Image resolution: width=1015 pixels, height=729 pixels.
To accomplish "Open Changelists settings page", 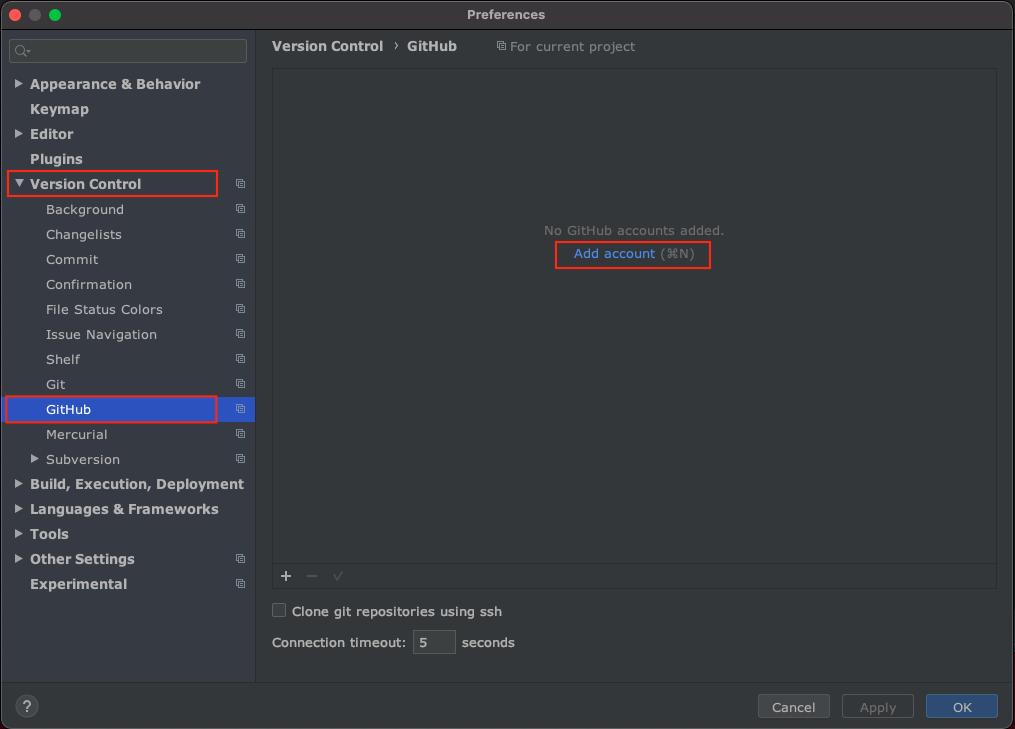I will (x=84, y=234).
